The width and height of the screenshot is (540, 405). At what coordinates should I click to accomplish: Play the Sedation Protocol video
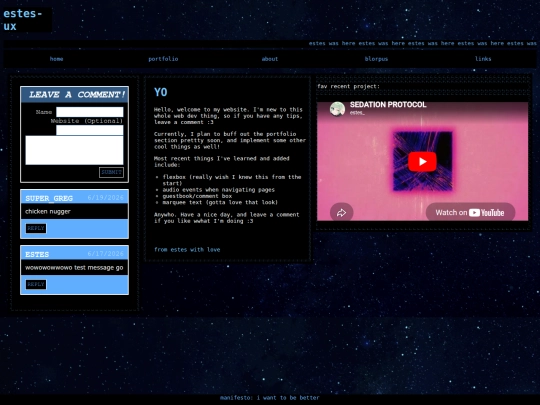[422, 162]
